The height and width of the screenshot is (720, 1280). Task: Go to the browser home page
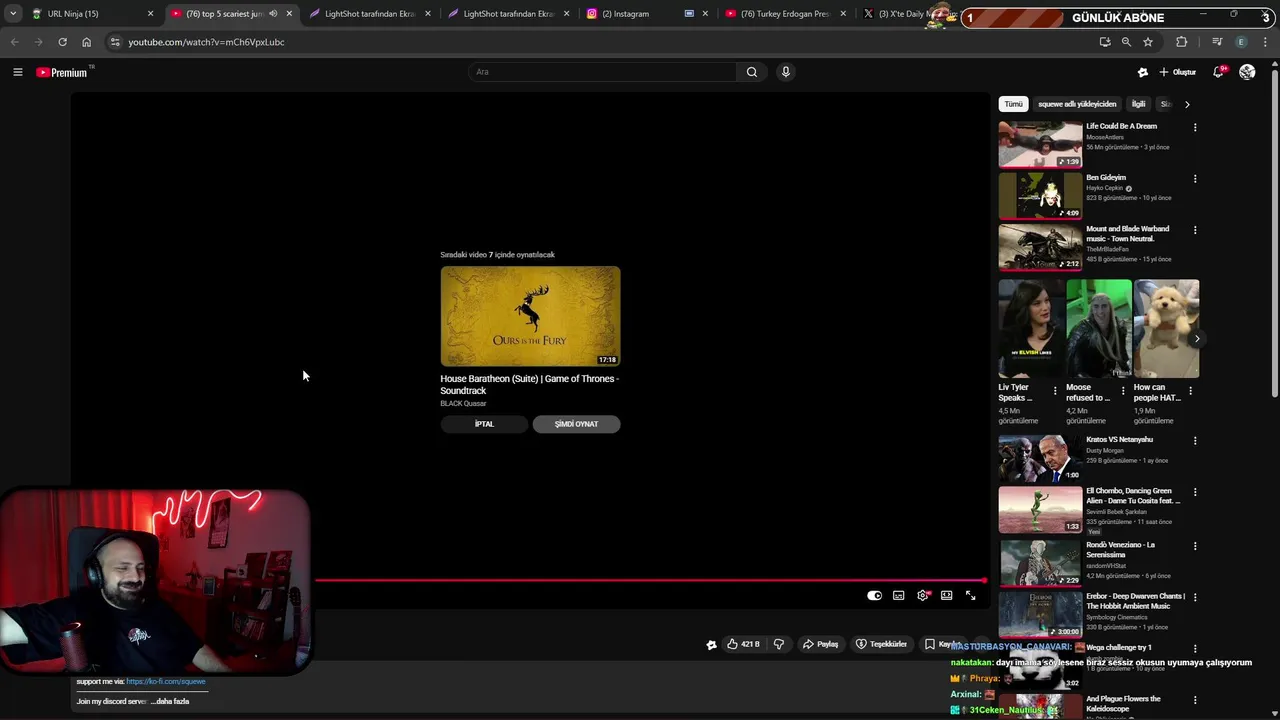86,42
